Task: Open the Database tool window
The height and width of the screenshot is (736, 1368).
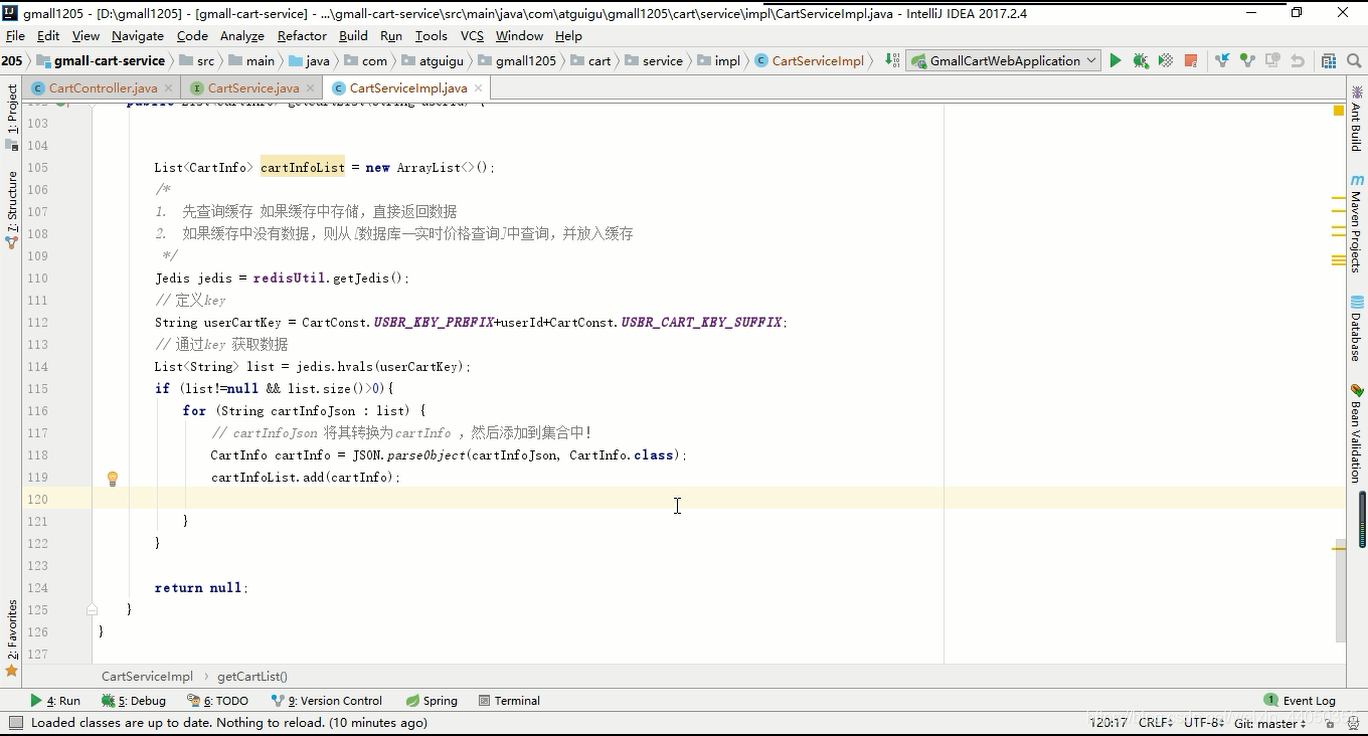Action: [x=1357, y=329]
